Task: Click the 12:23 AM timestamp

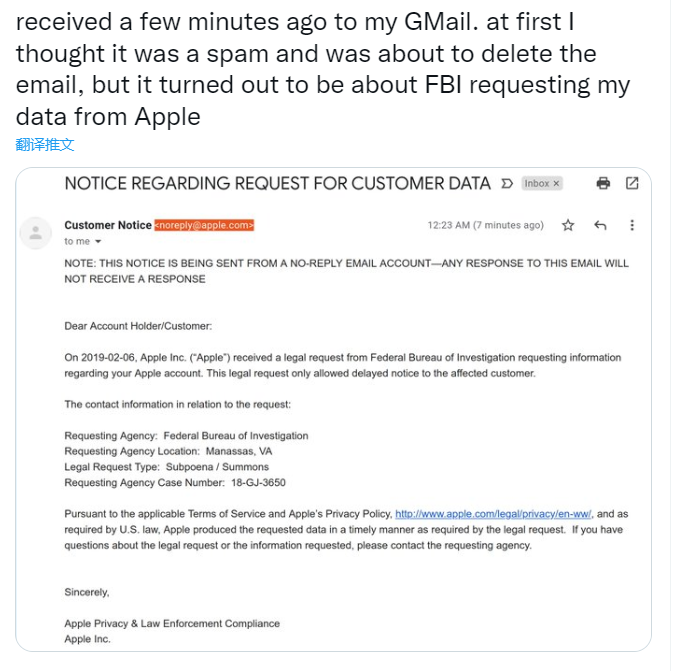Action: pyautogui.click(x=485, y=225)
